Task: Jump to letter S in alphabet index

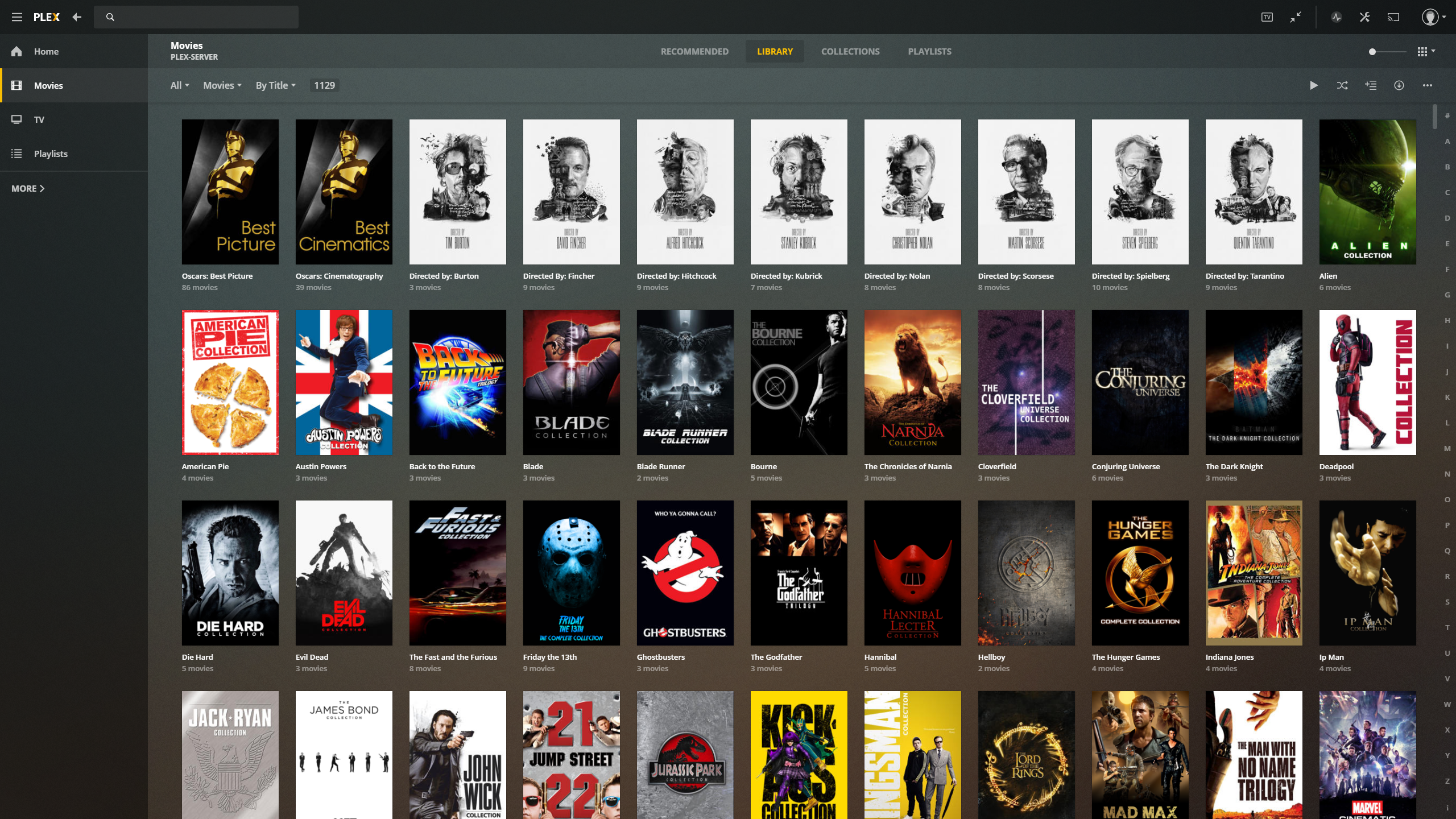Action: point(1447,602)
